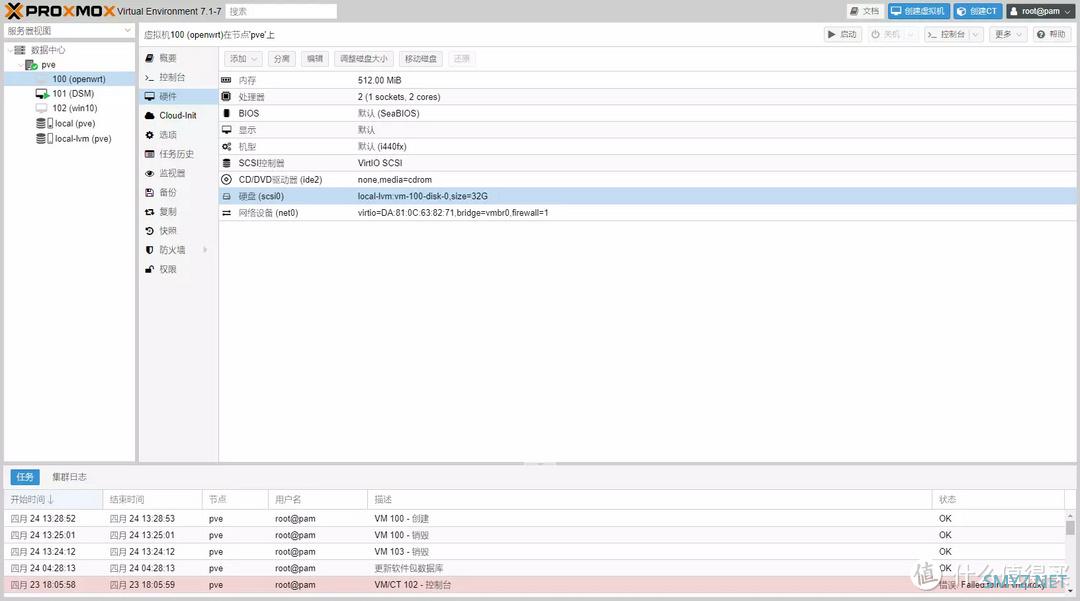This screenshot has width=1080, height=601.
Task: Click the 选项 gear icon
Action: tap(149, 135)
